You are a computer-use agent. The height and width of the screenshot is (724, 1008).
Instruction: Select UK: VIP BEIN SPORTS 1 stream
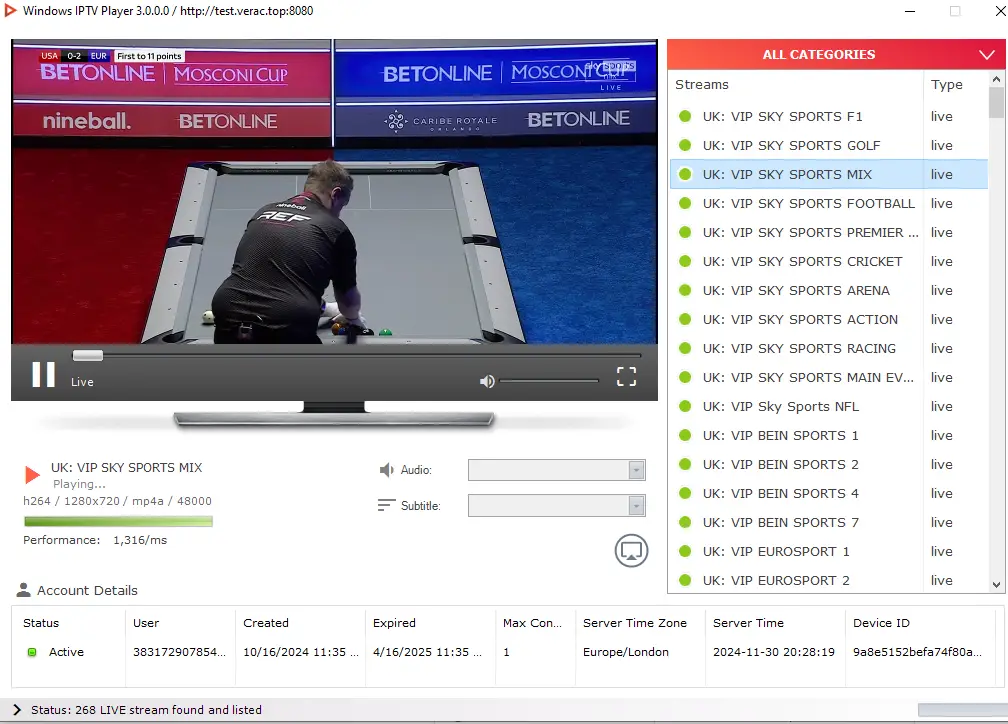(x=829, y=435)
